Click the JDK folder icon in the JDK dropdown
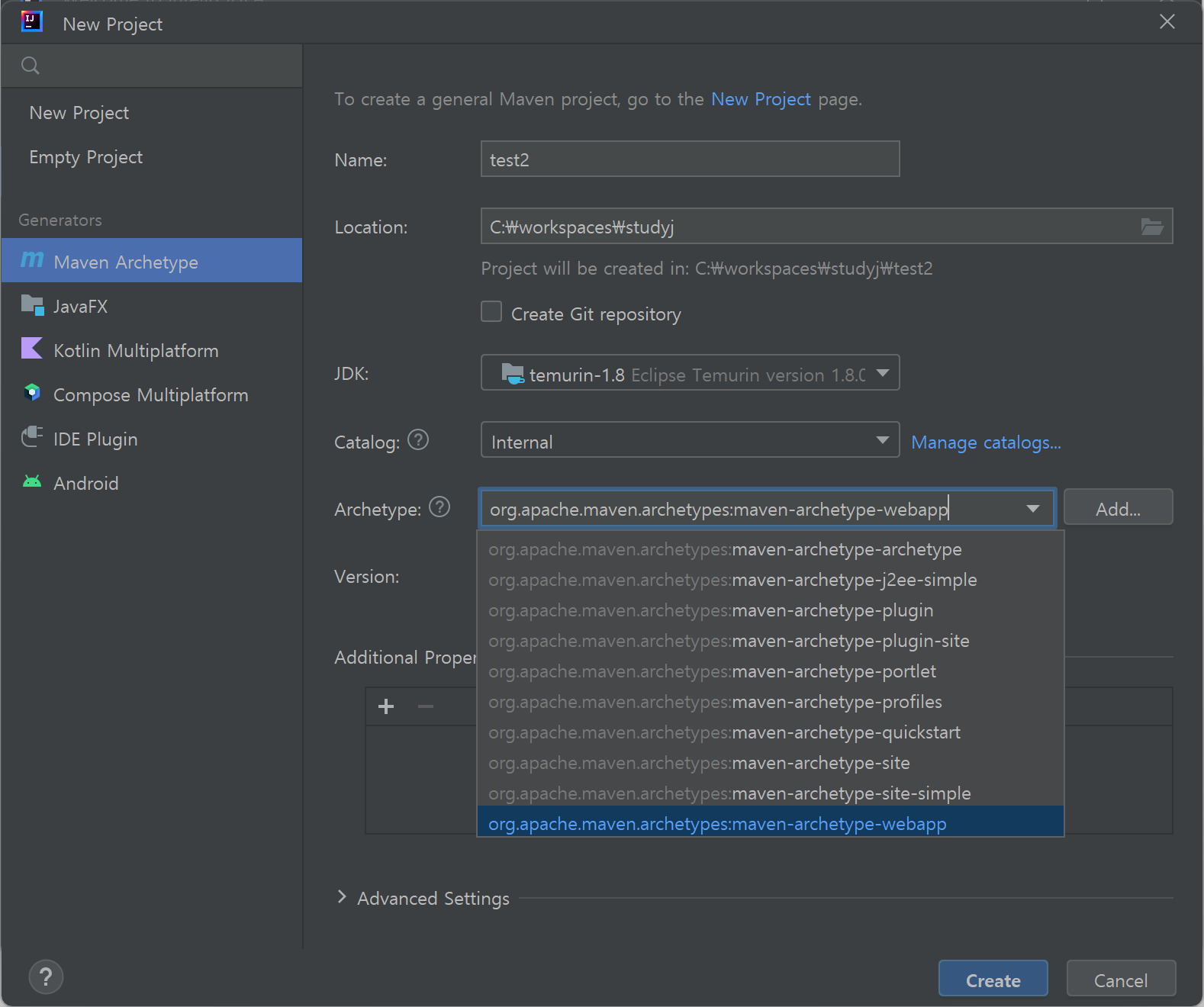 pyautogui.click(x=513, y=374)
